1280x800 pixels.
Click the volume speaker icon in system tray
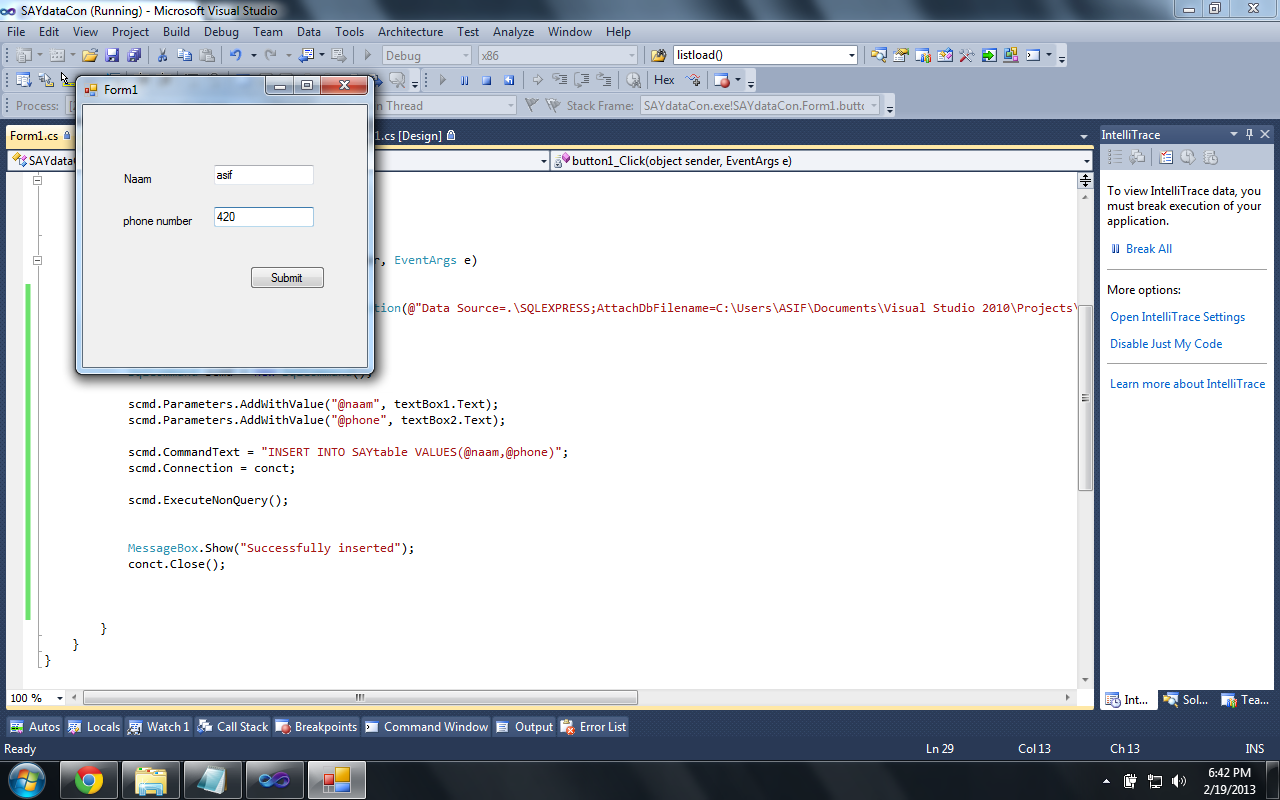1179,781
